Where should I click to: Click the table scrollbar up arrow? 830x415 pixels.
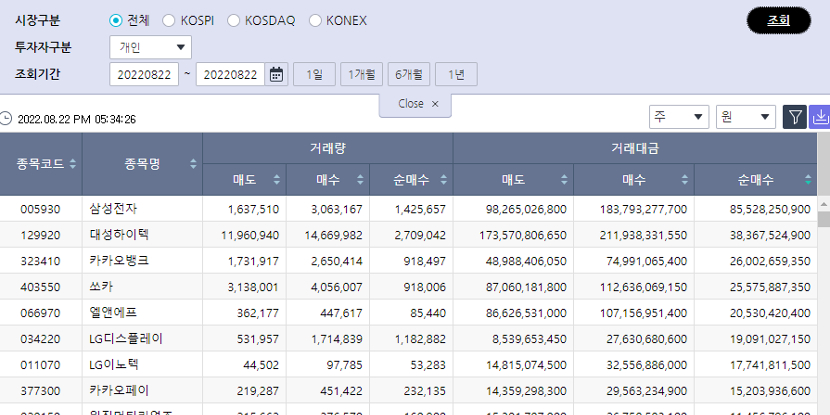(823, 201)
